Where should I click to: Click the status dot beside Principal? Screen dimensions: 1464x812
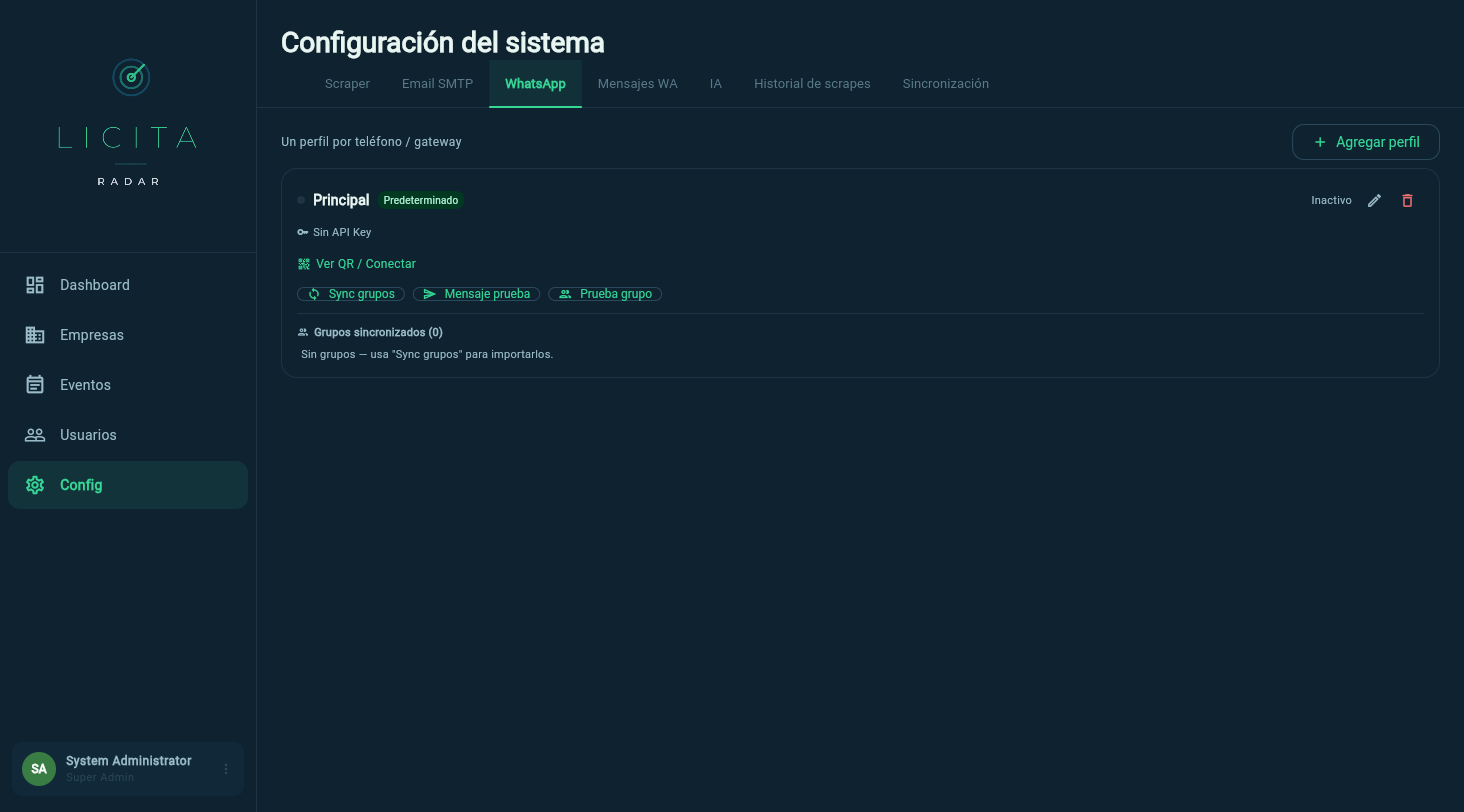301,200
